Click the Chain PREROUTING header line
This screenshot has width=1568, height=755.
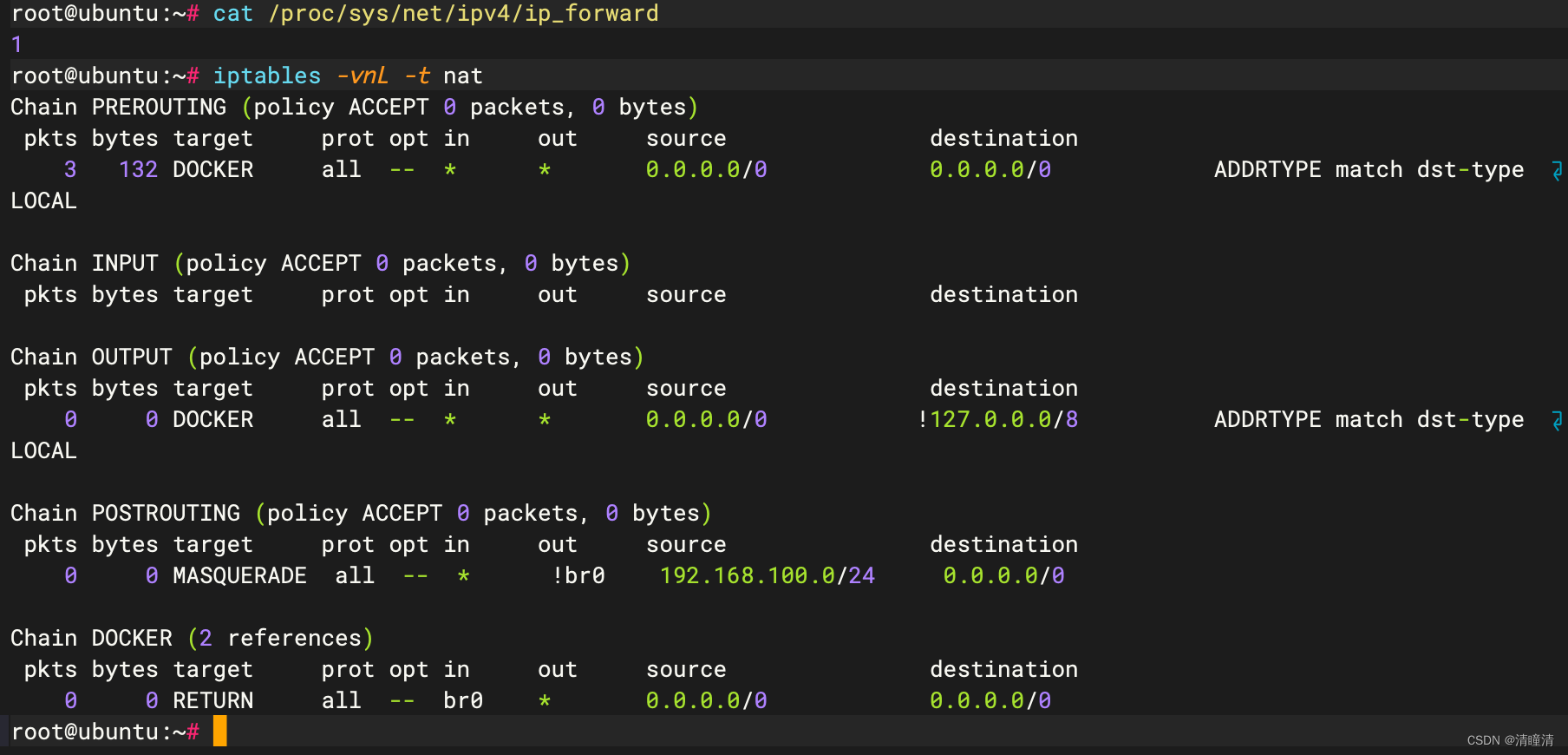pyautogui.click(x=354, y=108)
